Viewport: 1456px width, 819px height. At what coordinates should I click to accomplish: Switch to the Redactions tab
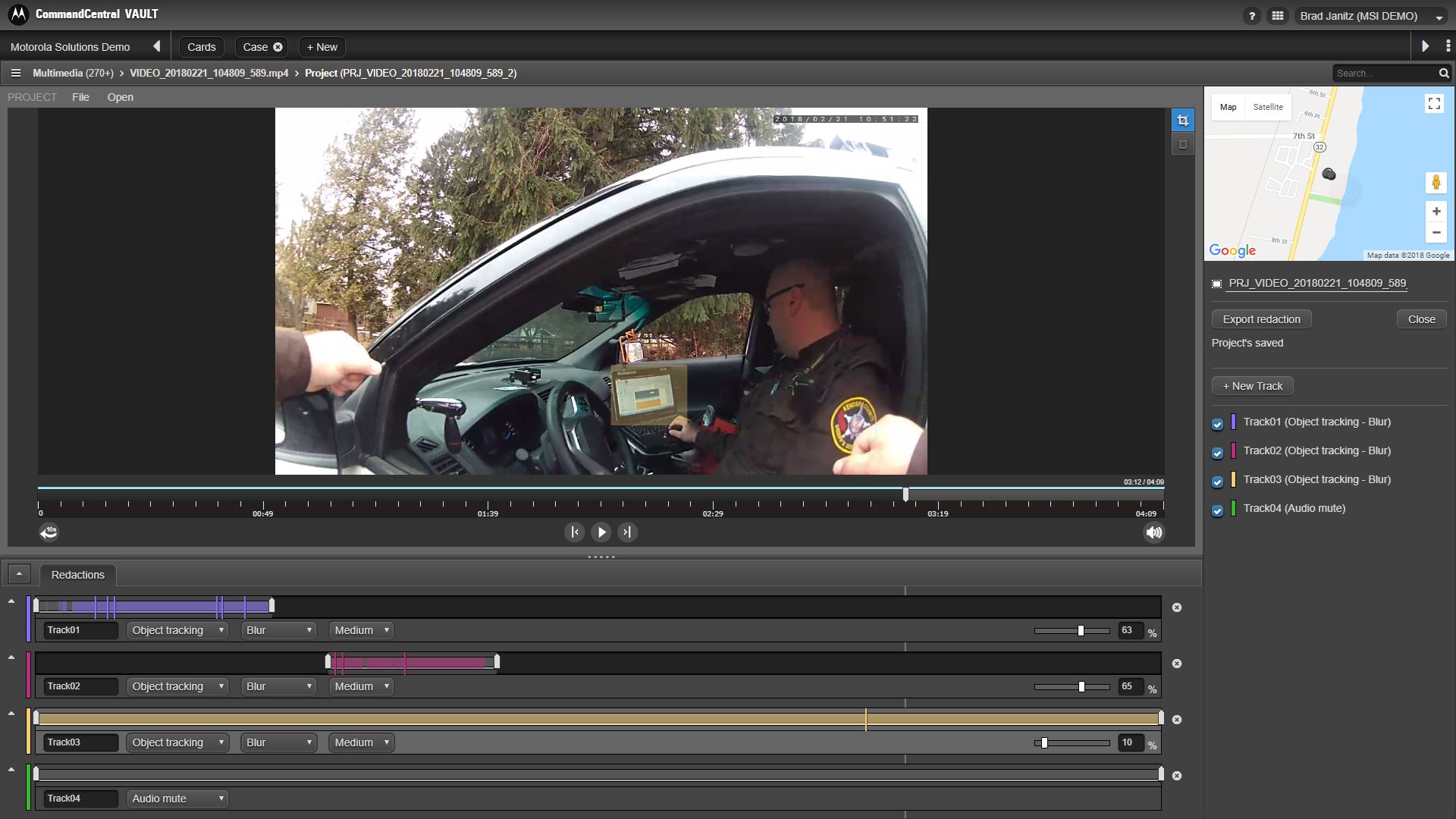pyautogui.click(x=78, y=575)
